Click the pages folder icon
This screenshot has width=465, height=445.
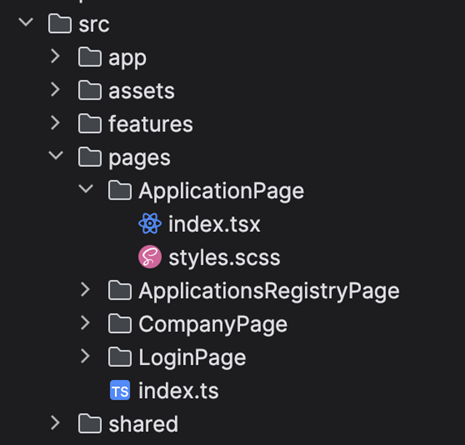90,157
